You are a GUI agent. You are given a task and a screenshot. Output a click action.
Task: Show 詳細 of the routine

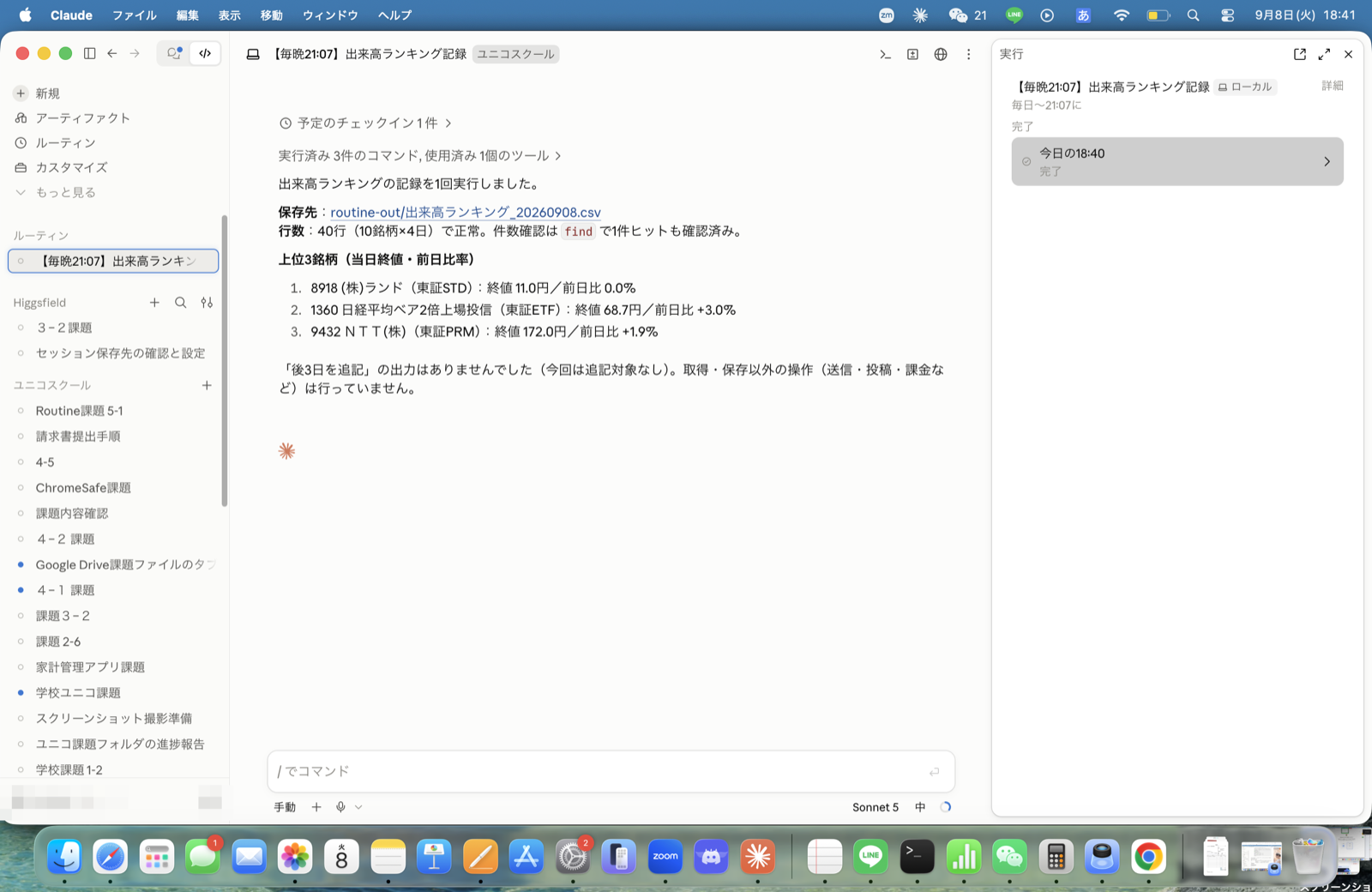pos(1332,86)
